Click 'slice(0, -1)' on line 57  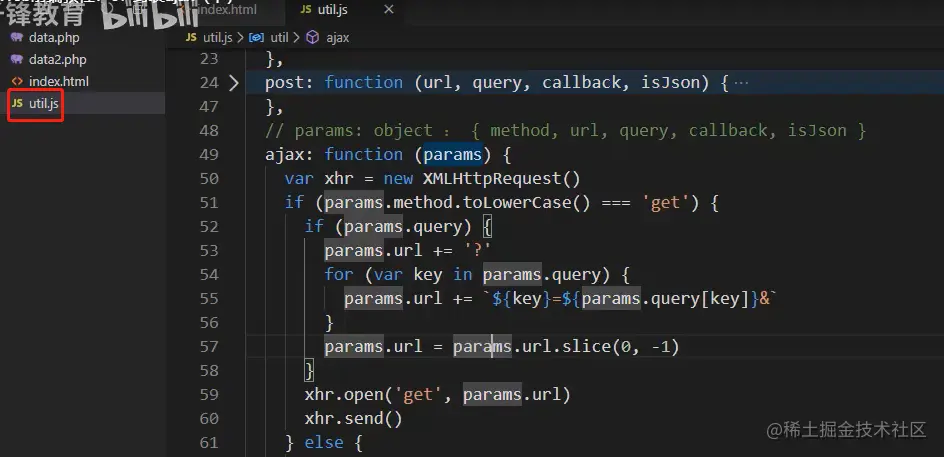(x=621, y=347)
